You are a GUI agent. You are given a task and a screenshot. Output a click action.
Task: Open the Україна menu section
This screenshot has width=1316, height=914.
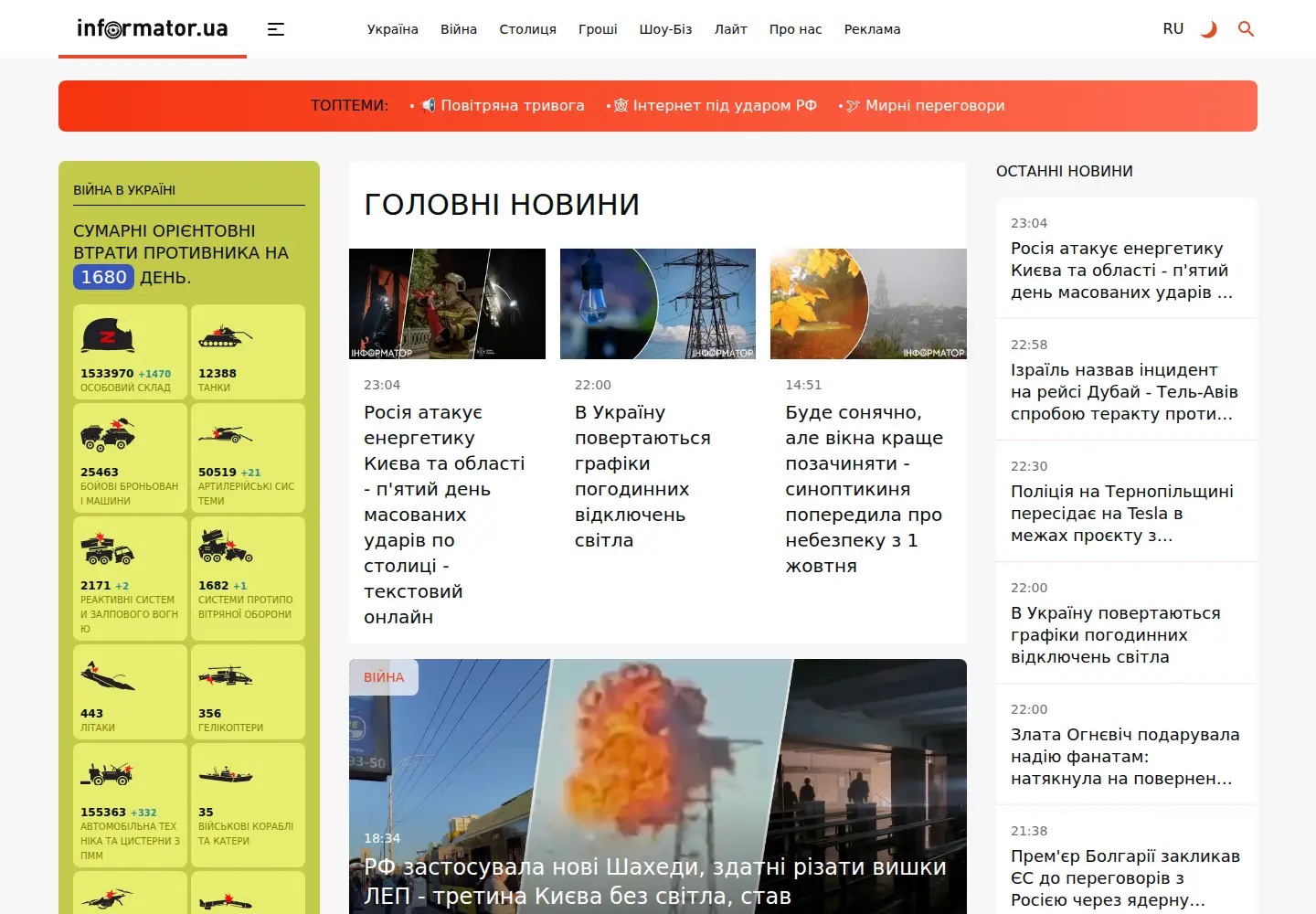tap(393, 29)
